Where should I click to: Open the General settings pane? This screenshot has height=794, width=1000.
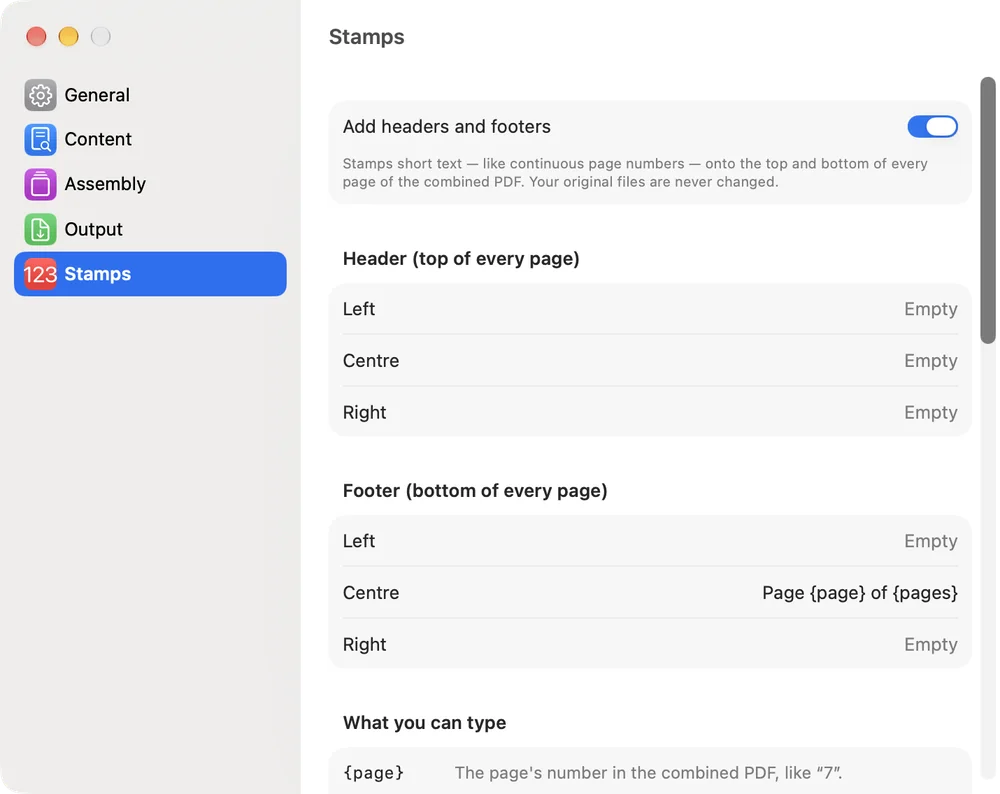[x=150, y=96]
